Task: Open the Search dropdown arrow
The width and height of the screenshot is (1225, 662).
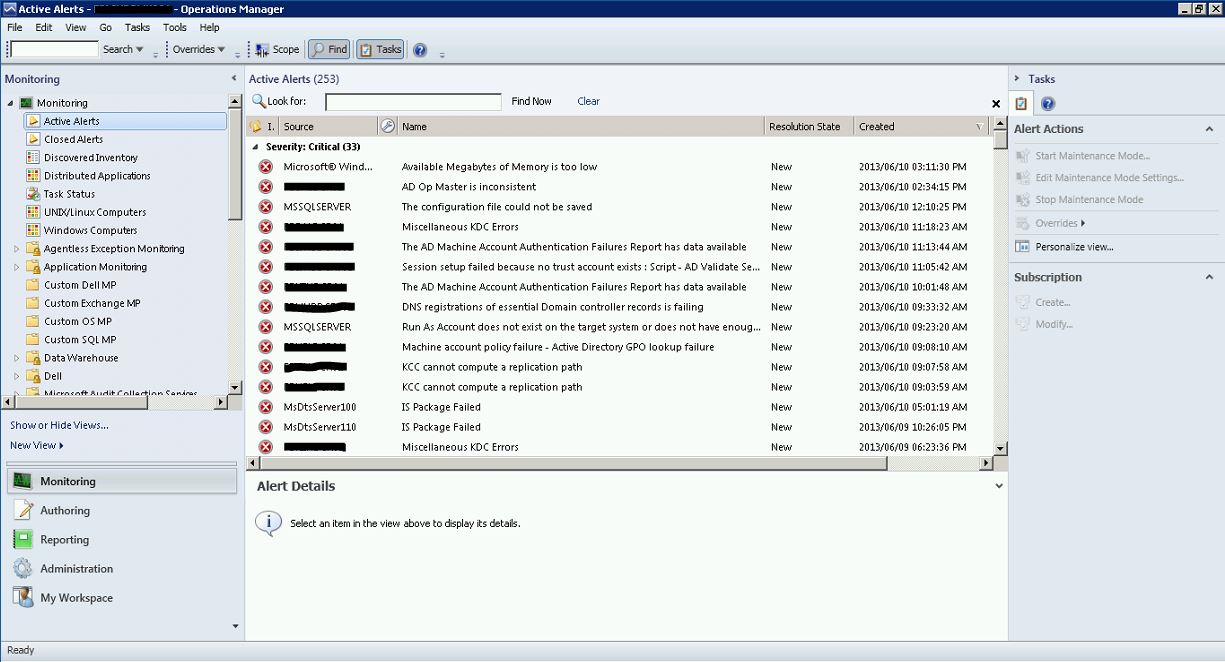Action: (x=139, y=49)
